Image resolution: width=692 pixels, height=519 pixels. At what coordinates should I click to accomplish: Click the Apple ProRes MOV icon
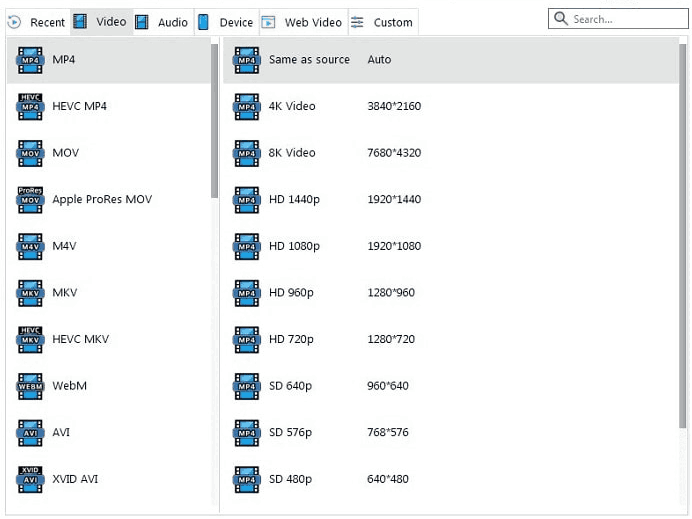click(30, 199)
